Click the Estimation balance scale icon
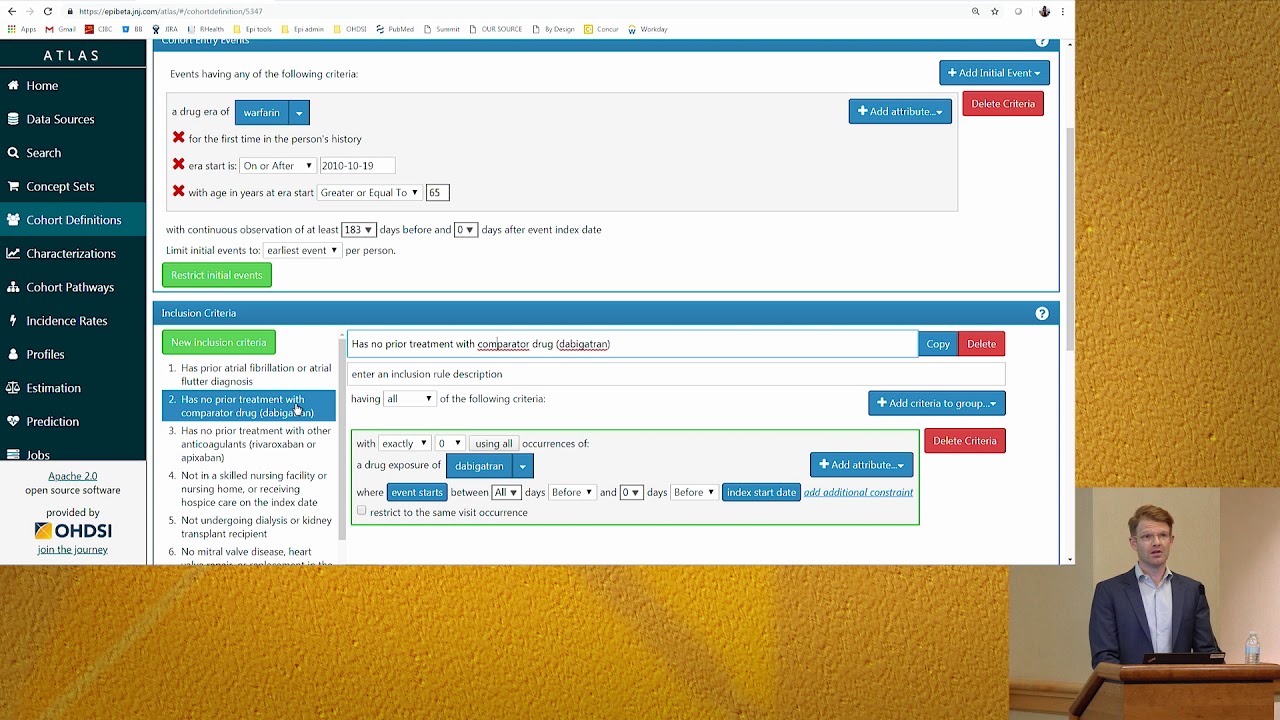The image size is (1280, 720). click(13, 388)
